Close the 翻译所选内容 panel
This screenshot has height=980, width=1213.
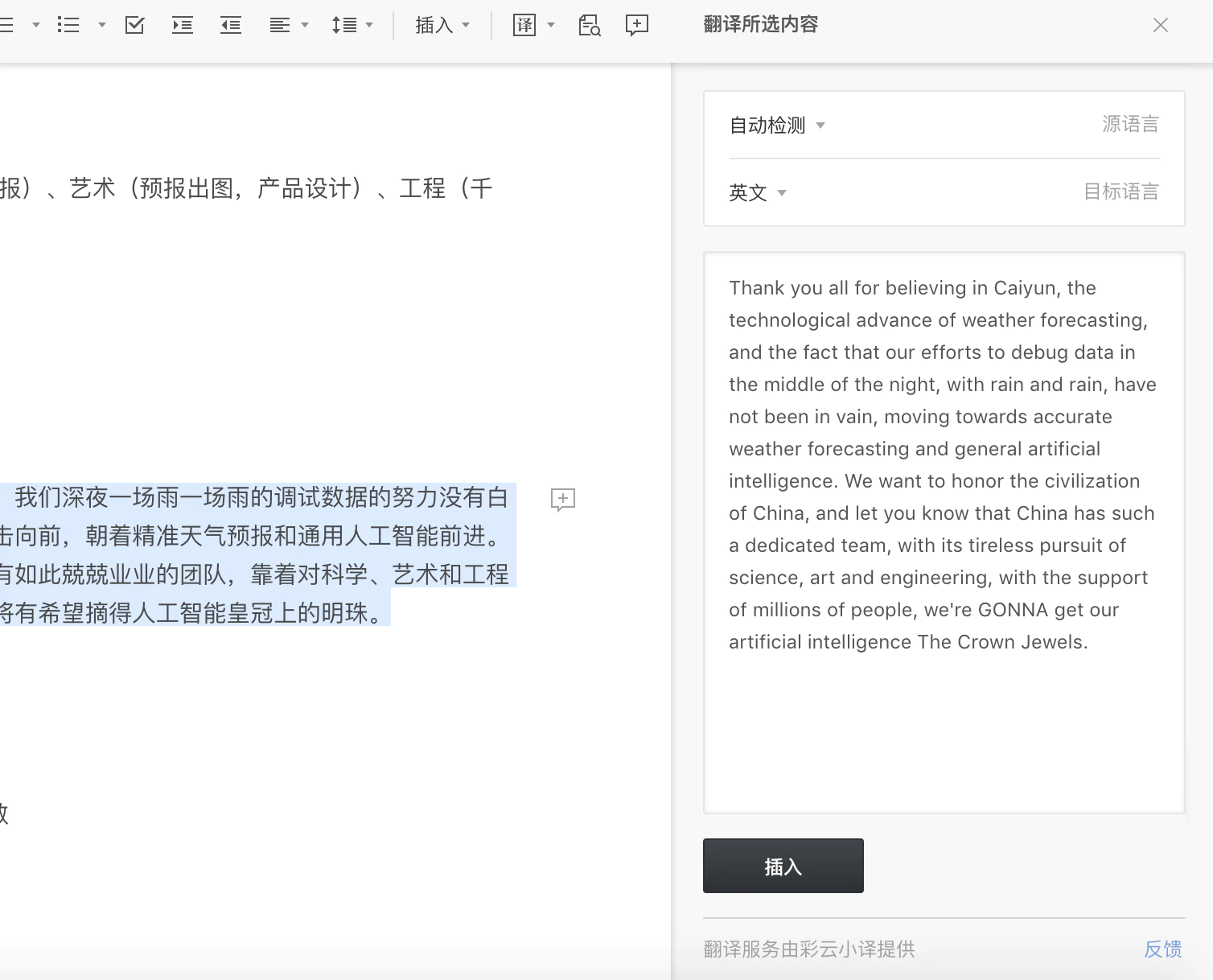pyautogui.click(x=1160, y=25)
